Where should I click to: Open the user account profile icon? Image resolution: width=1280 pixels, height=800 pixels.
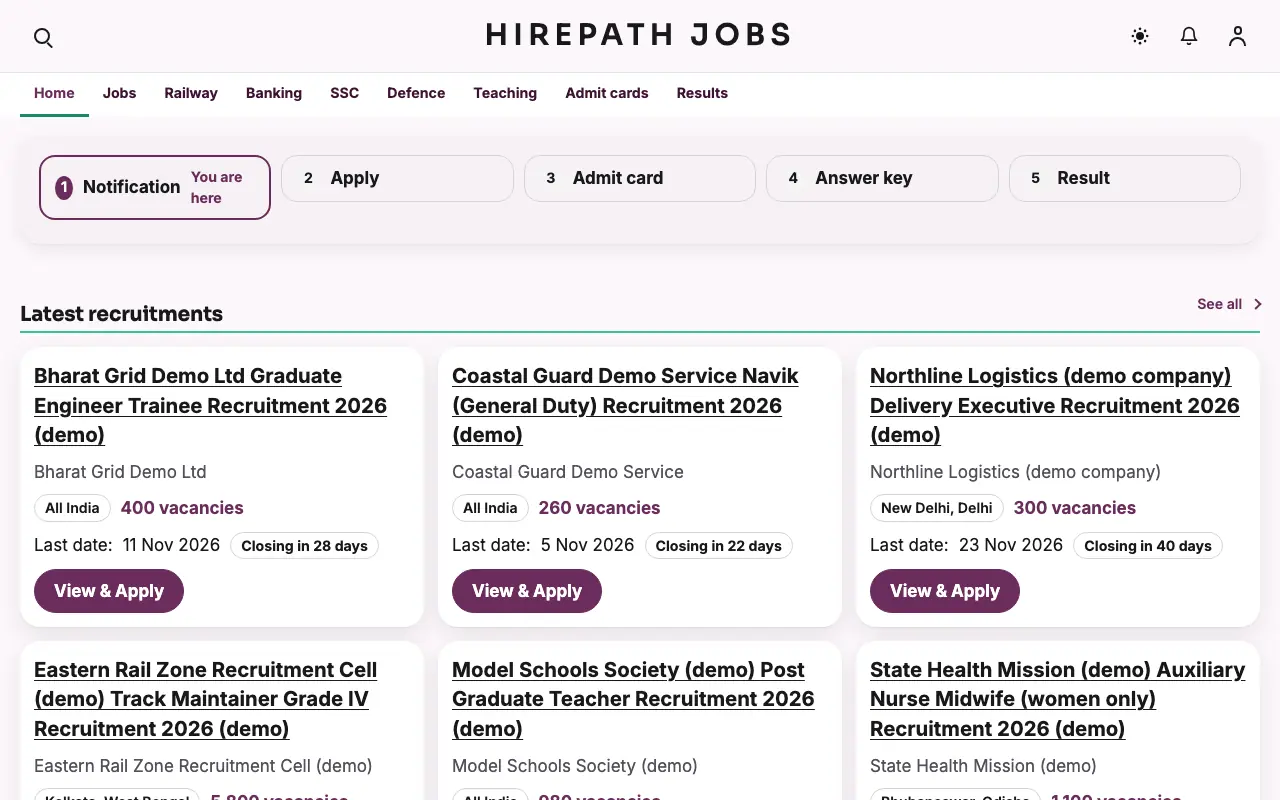tap(1238, 36)
